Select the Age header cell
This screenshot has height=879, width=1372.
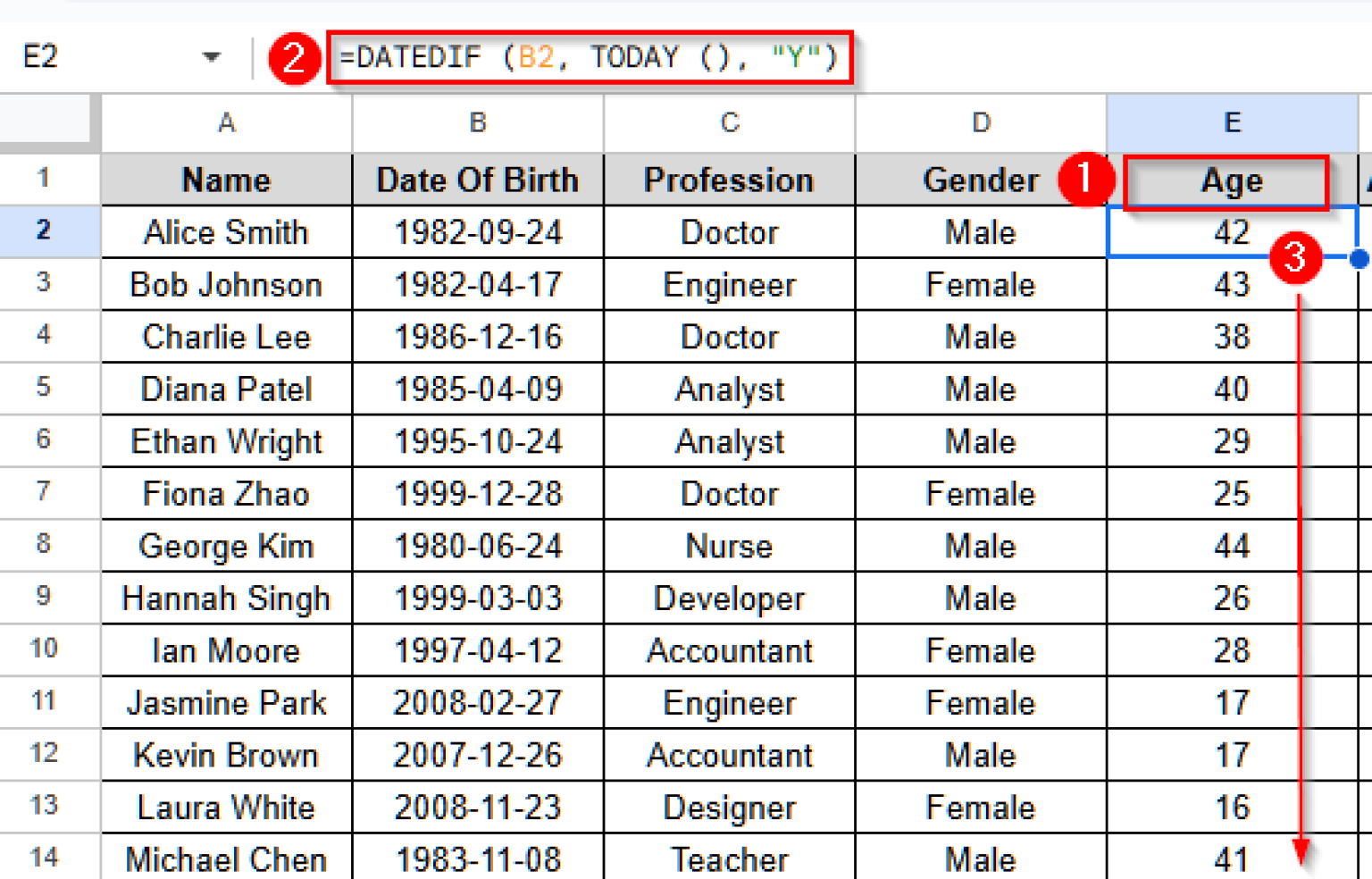point(1232,180)
